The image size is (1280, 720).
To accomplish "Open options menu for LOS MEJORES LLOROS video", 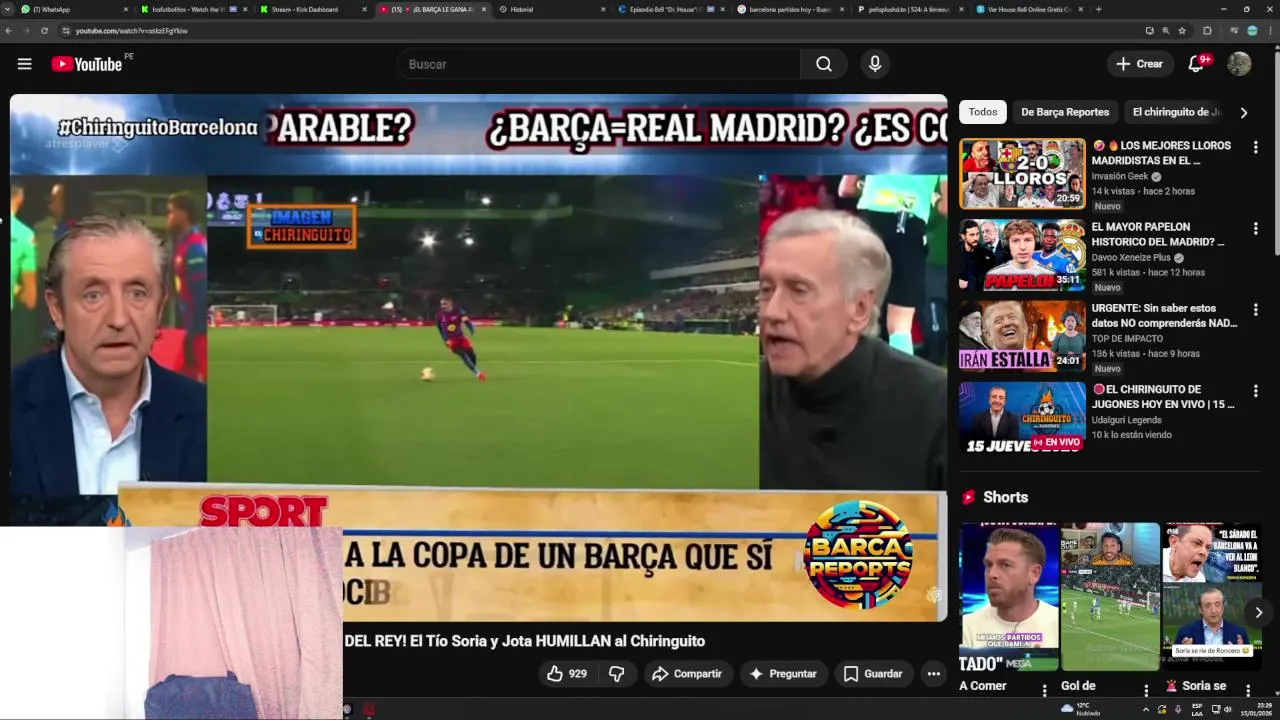I will [x=1255, y=147].
